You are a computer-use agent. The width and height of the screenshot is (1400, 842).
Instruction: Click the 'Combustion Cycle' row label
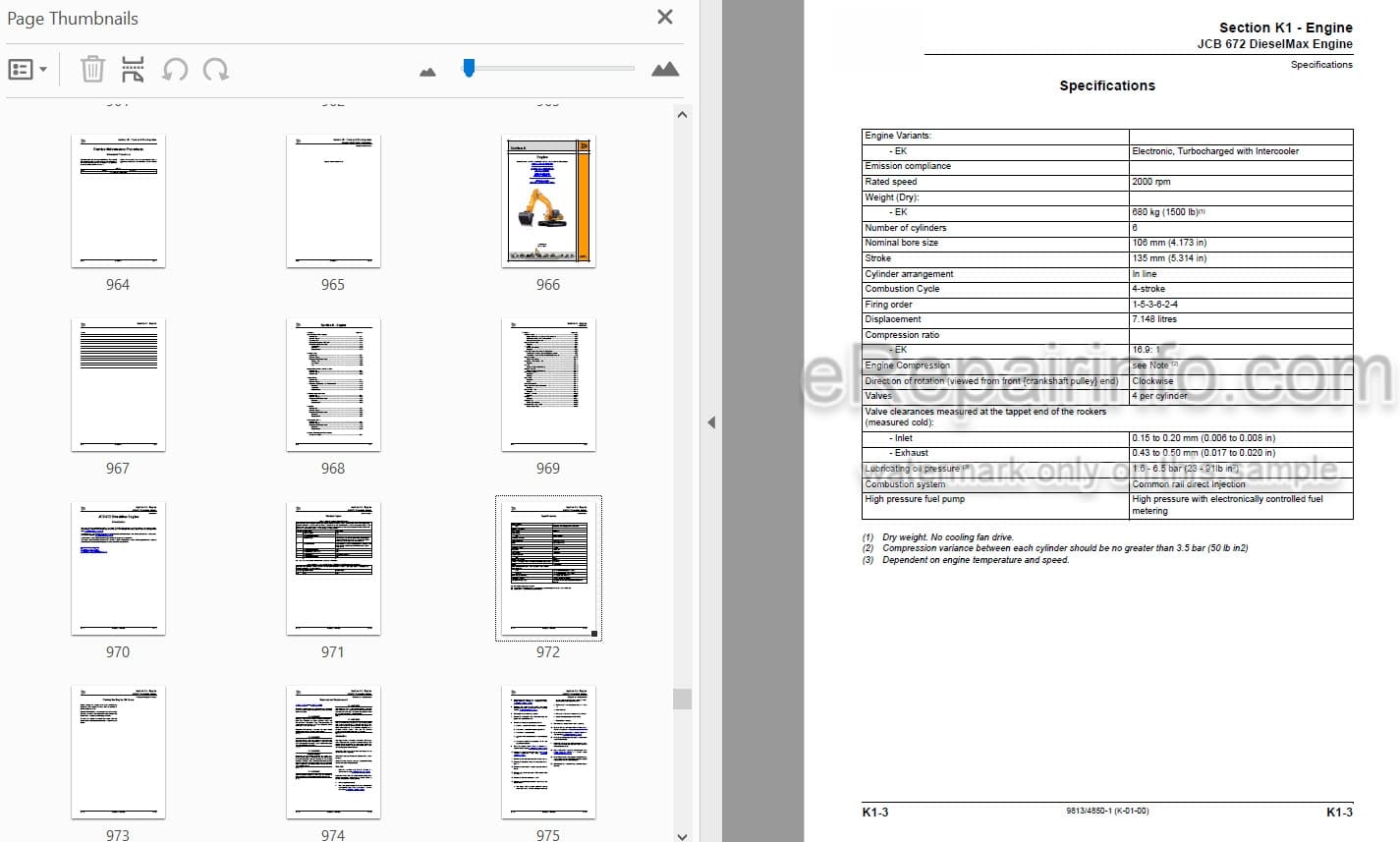pos(902,289)
